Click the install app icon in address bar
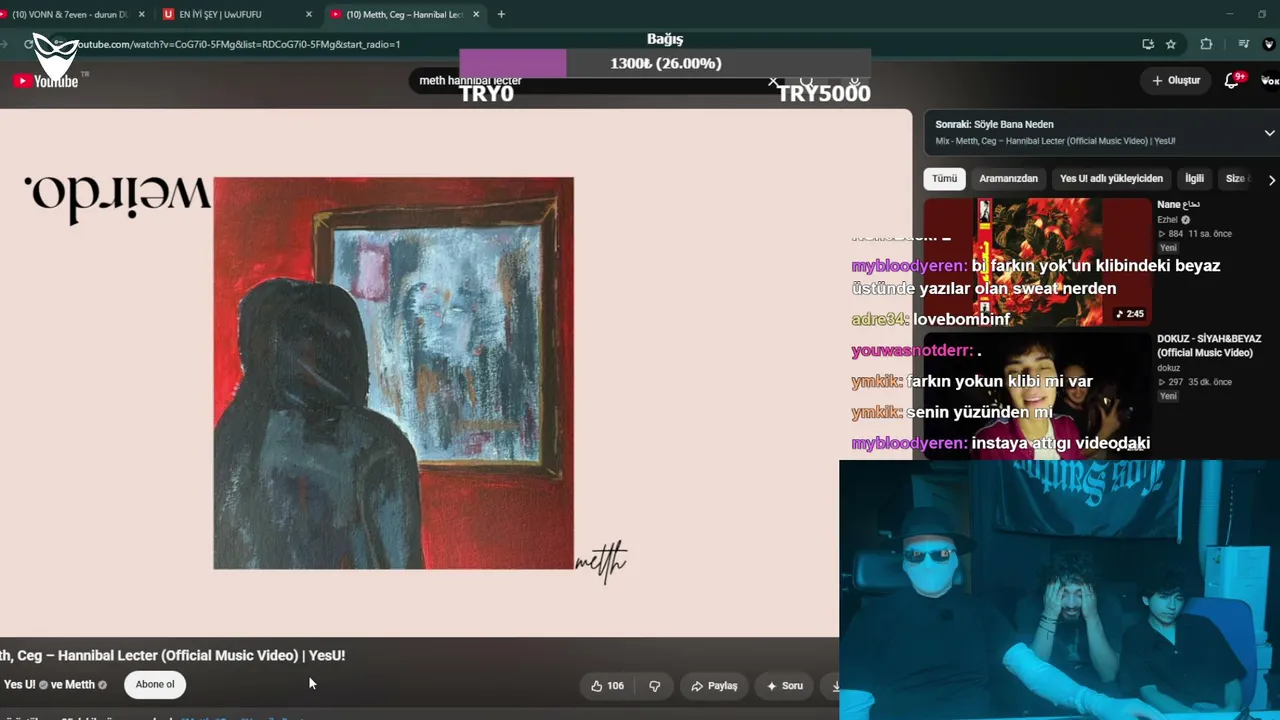Screen dimensions: 1280x720 [x=1148, y=44]
